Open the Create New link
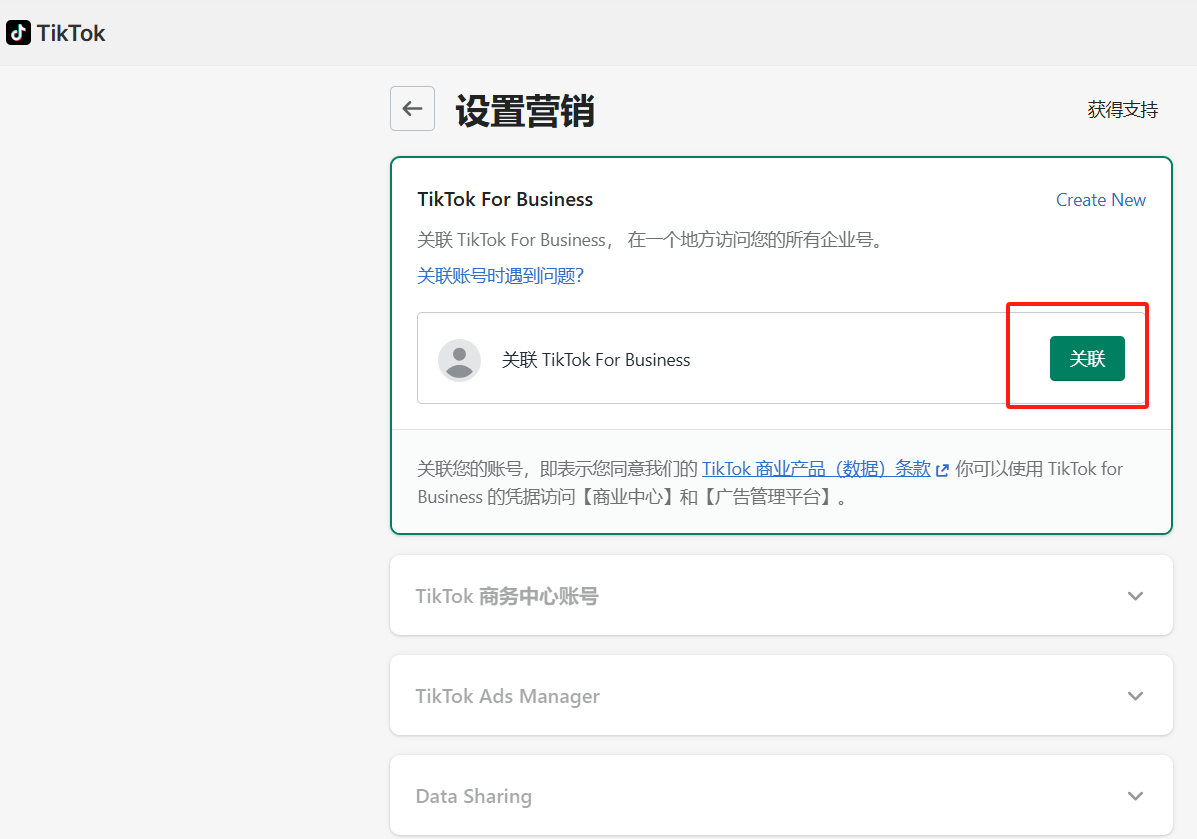Screen dimensions: 1197x839 point(1100,200)
